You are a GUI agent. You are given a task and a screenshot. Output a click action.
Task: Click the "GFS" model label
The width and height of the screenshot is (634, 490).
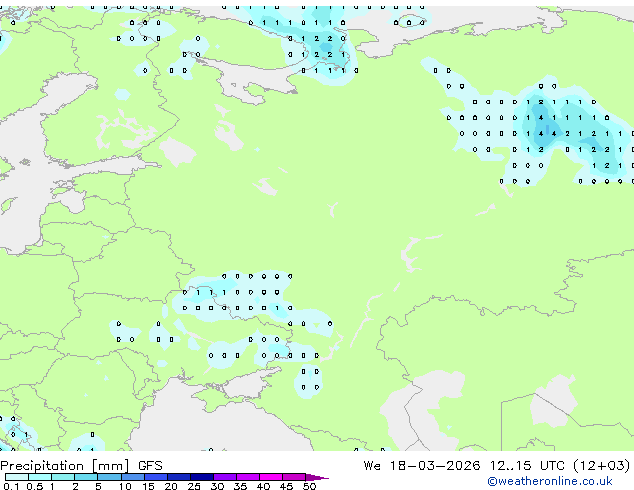150,466
